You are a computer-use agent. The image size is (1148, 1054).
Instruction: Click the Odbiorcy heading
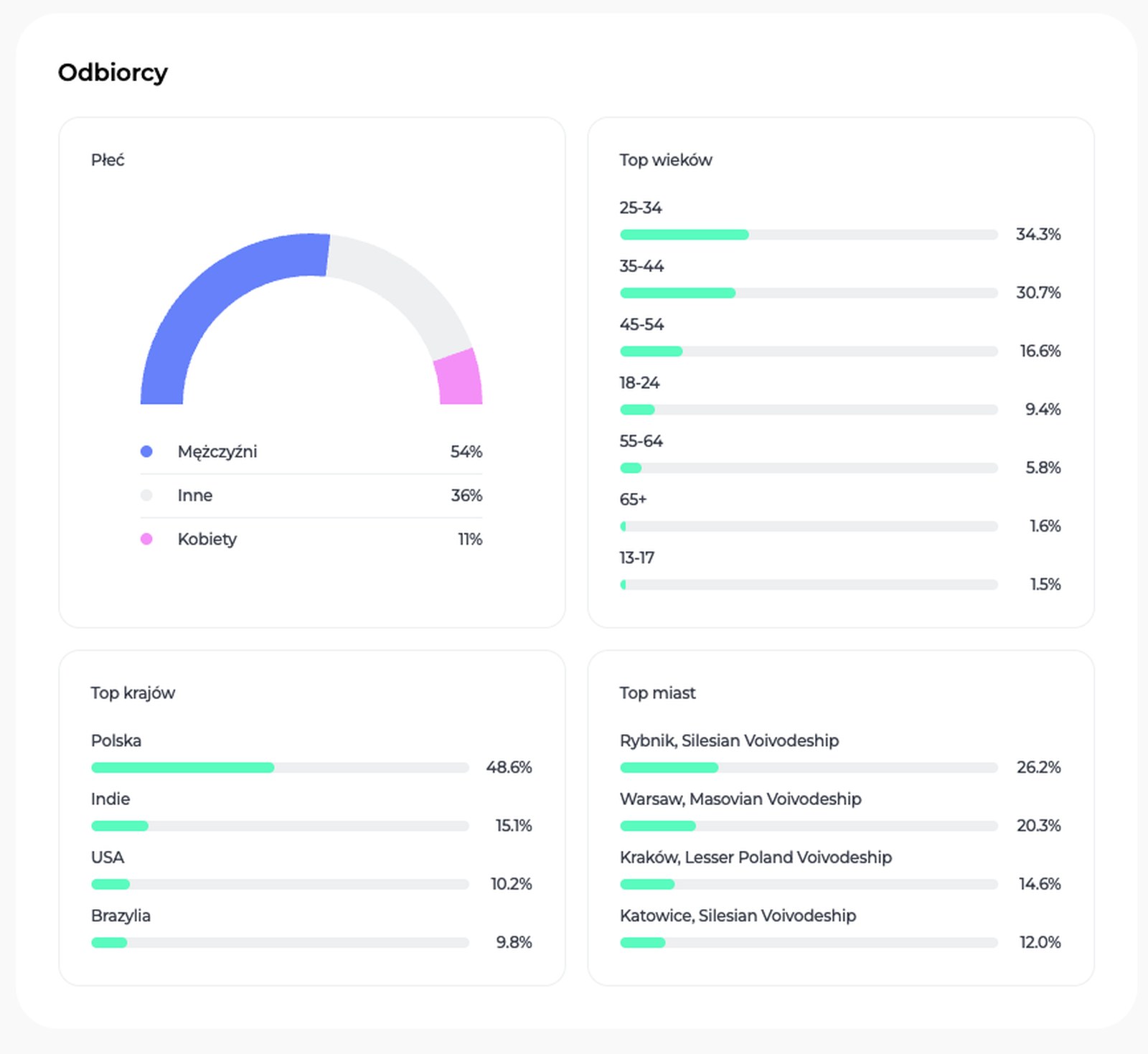click(113, 72)
